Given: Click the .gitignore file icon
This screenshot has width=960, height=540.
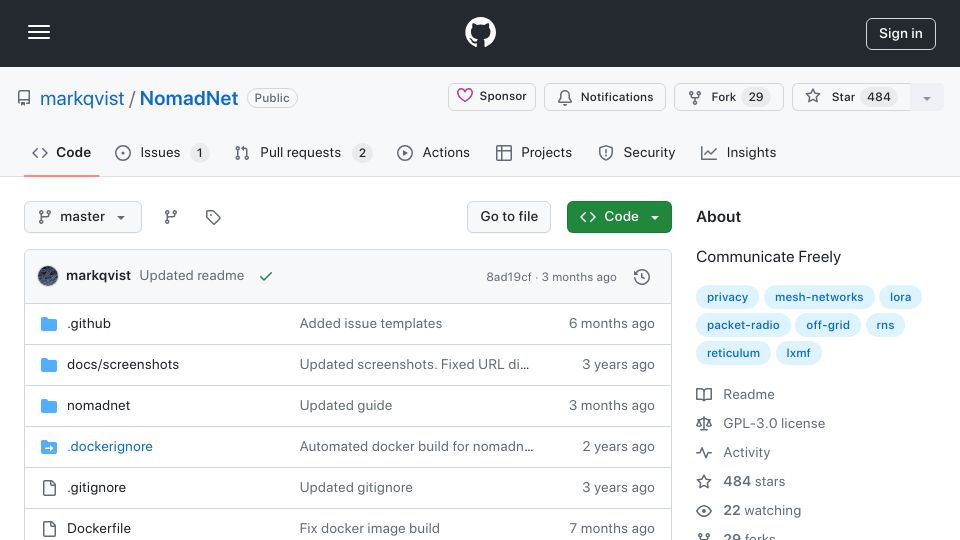Looking at the screenshot, I should (x=49, y=487).
